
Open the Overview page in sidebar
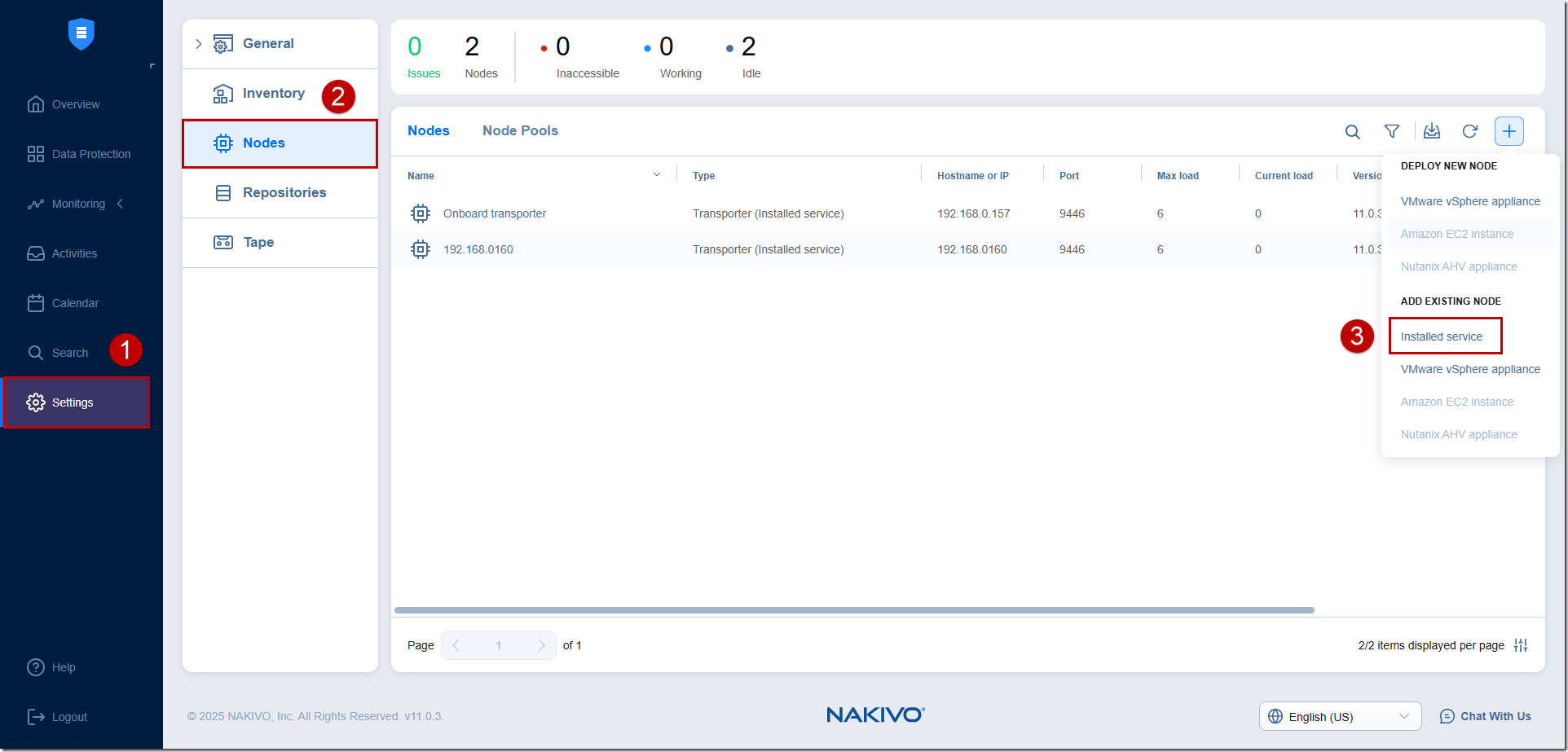(64, 104)
